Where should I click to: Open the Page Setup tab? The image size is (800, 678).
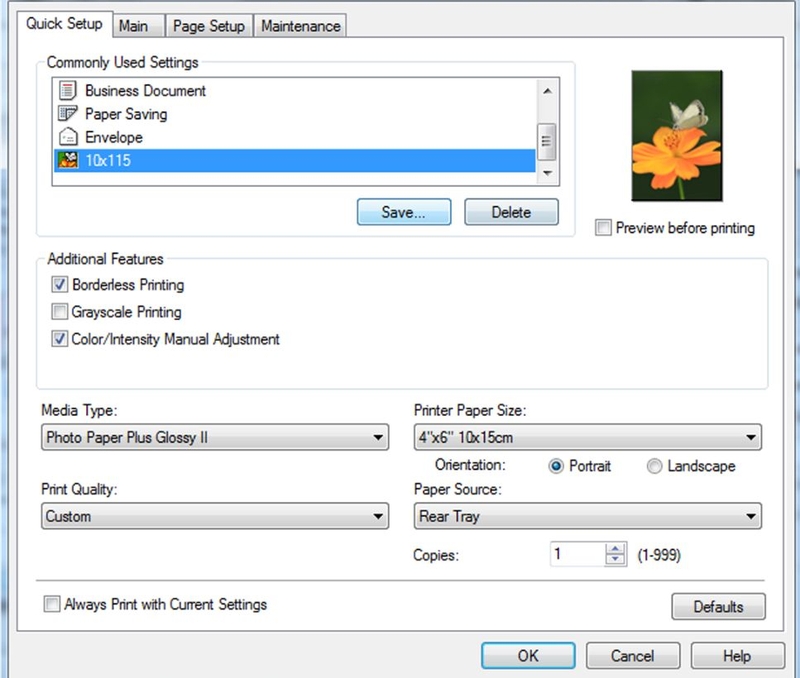pyautogui.click(x=209, y=26)
